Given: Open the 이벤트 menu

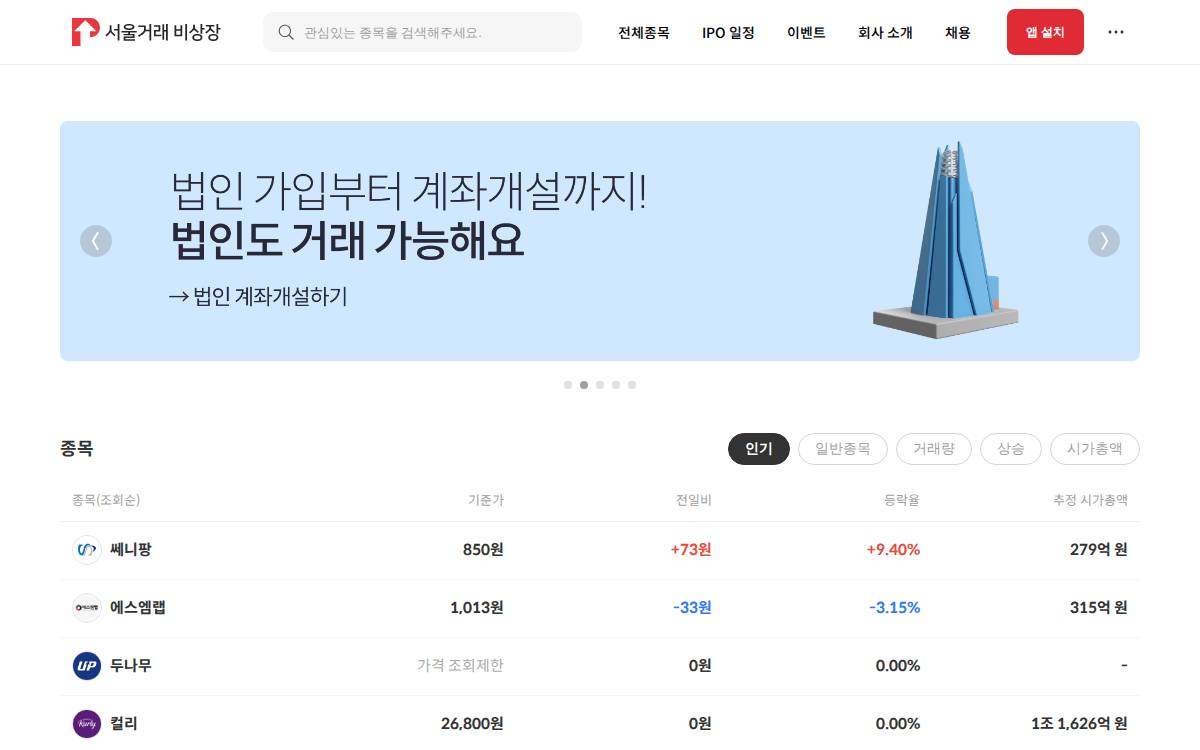Looking at the screenshot, I should click(x=806, y=32).
